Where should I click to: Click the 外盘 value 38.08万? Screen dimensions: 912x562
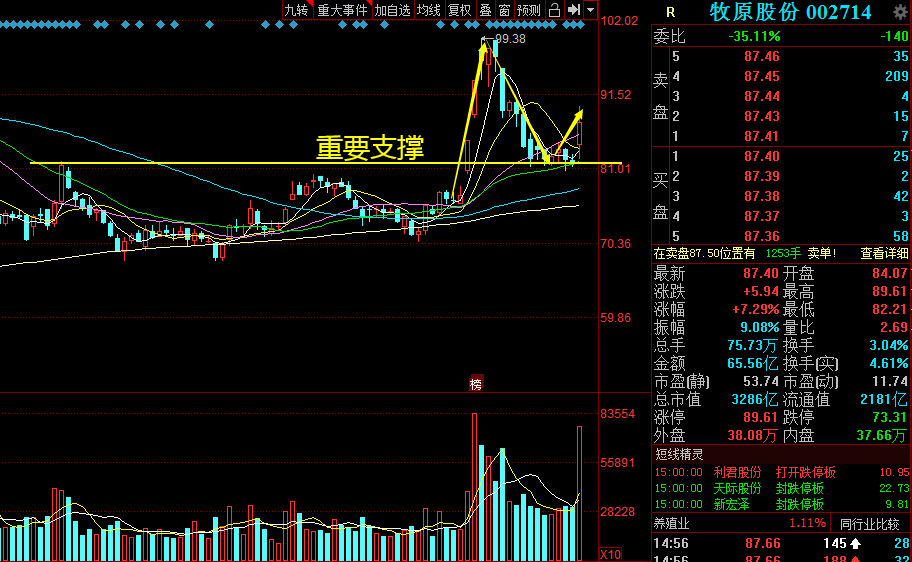pos(753,435)
